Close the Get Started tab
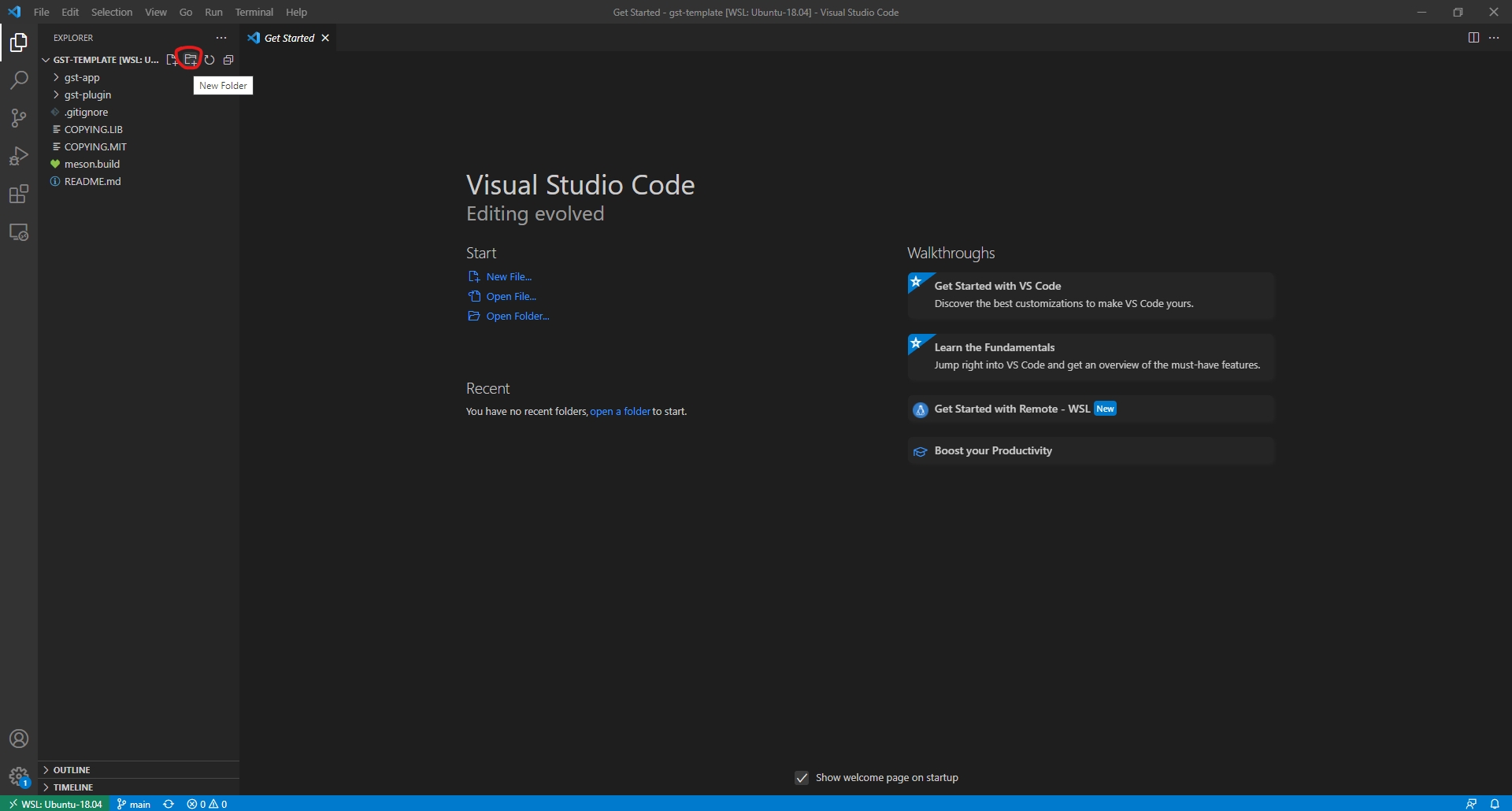 [x=325, y=38]
